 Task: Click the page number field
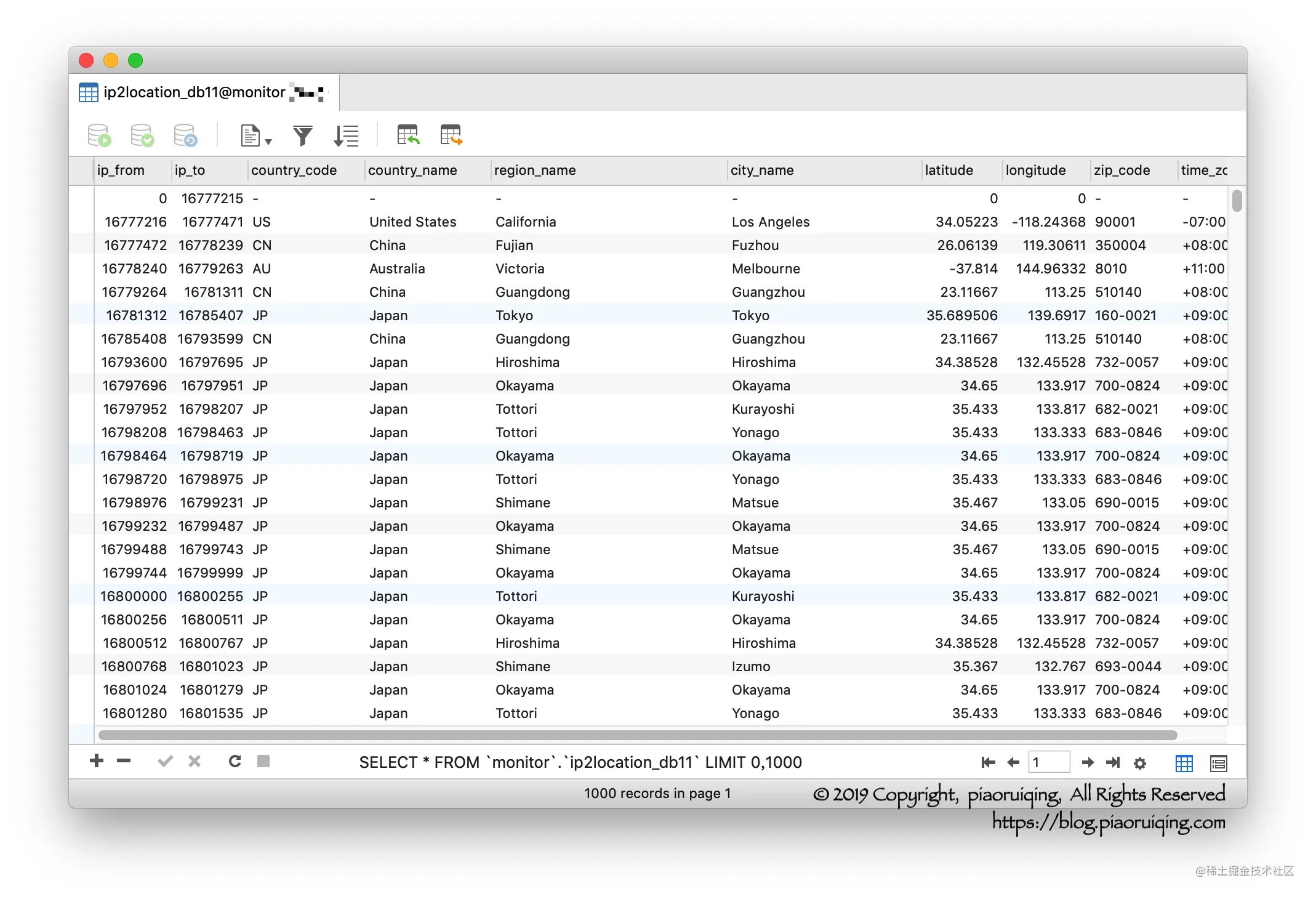[1049, 762]
